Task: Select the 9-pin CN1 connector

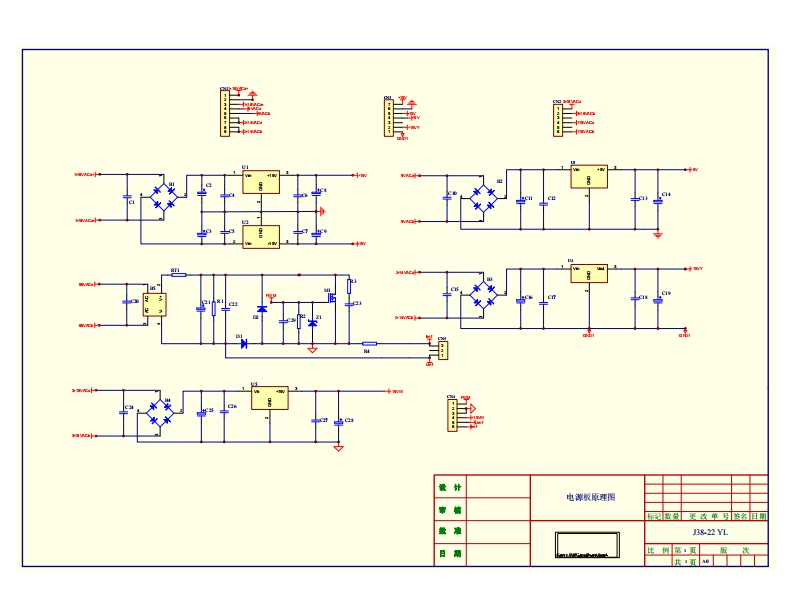Action: 225,112
